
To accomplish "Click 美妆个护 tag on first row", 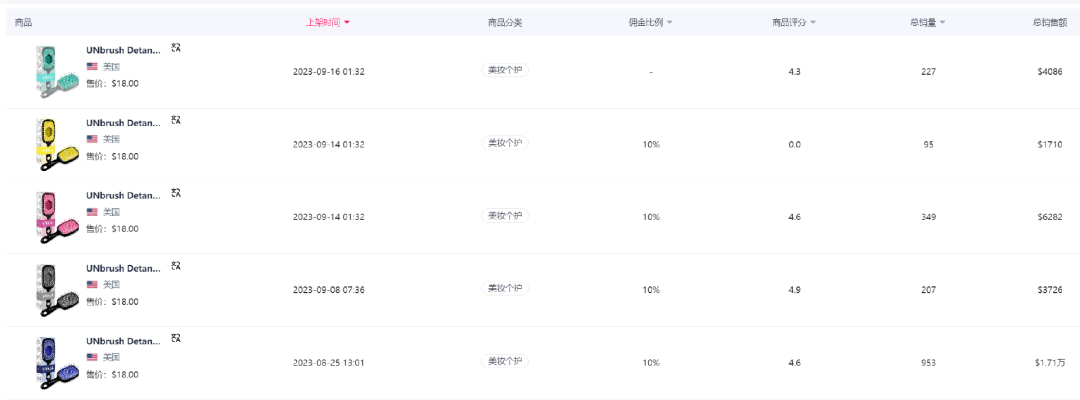I will [505, 70].
